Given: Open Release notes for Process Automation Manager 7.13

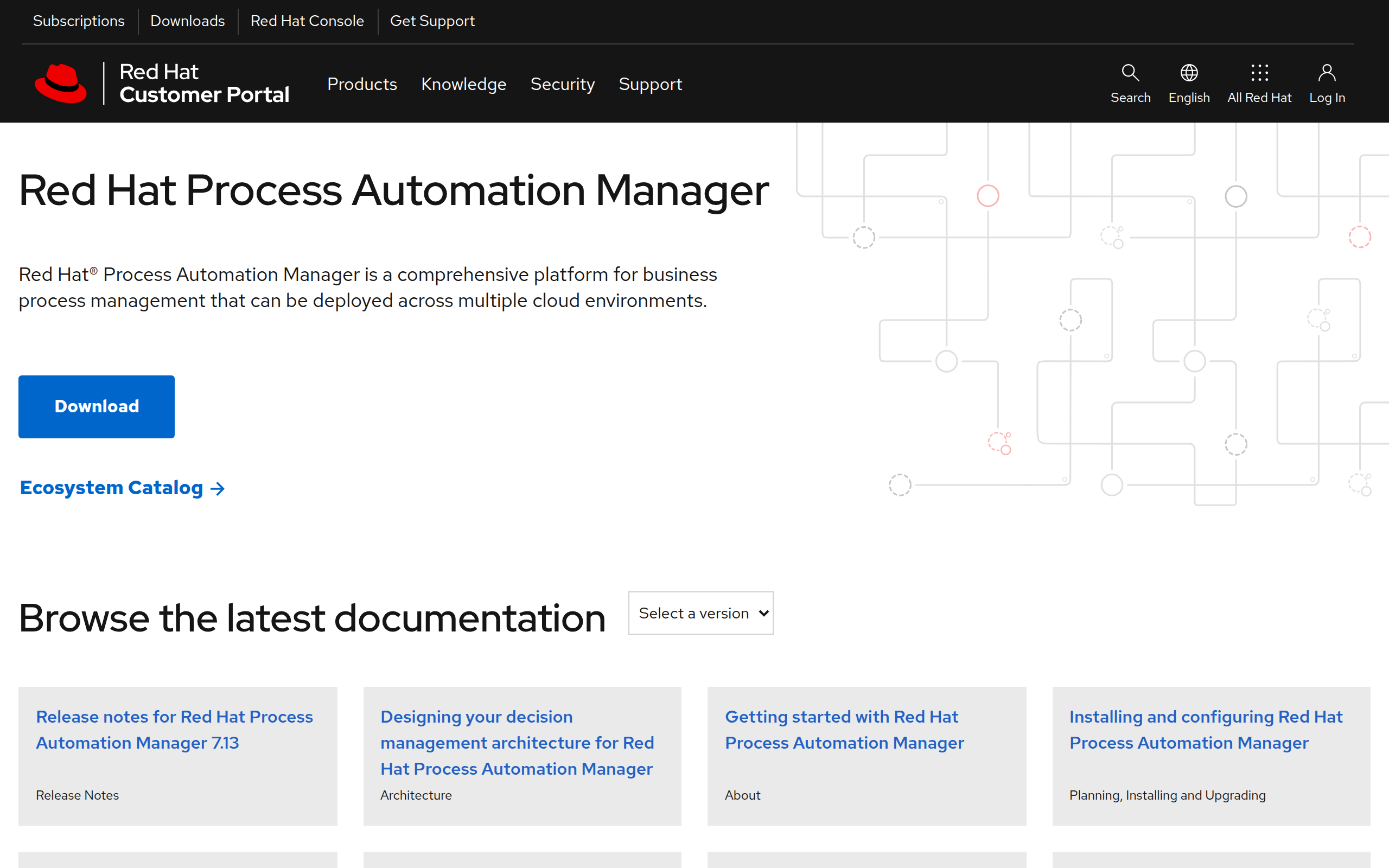Looking at the screenshot, I should coord(174,730).
